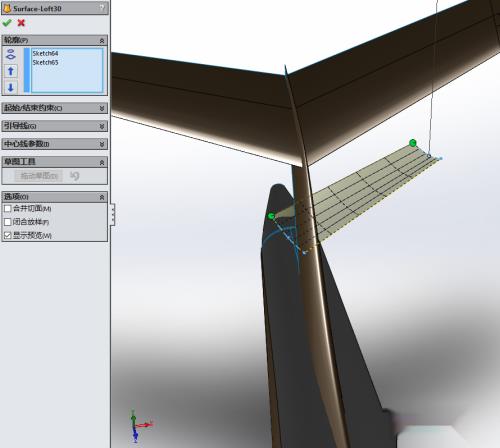Select Sketch65 in the profiles list
500x448 pixels.
tap(45, 62)
